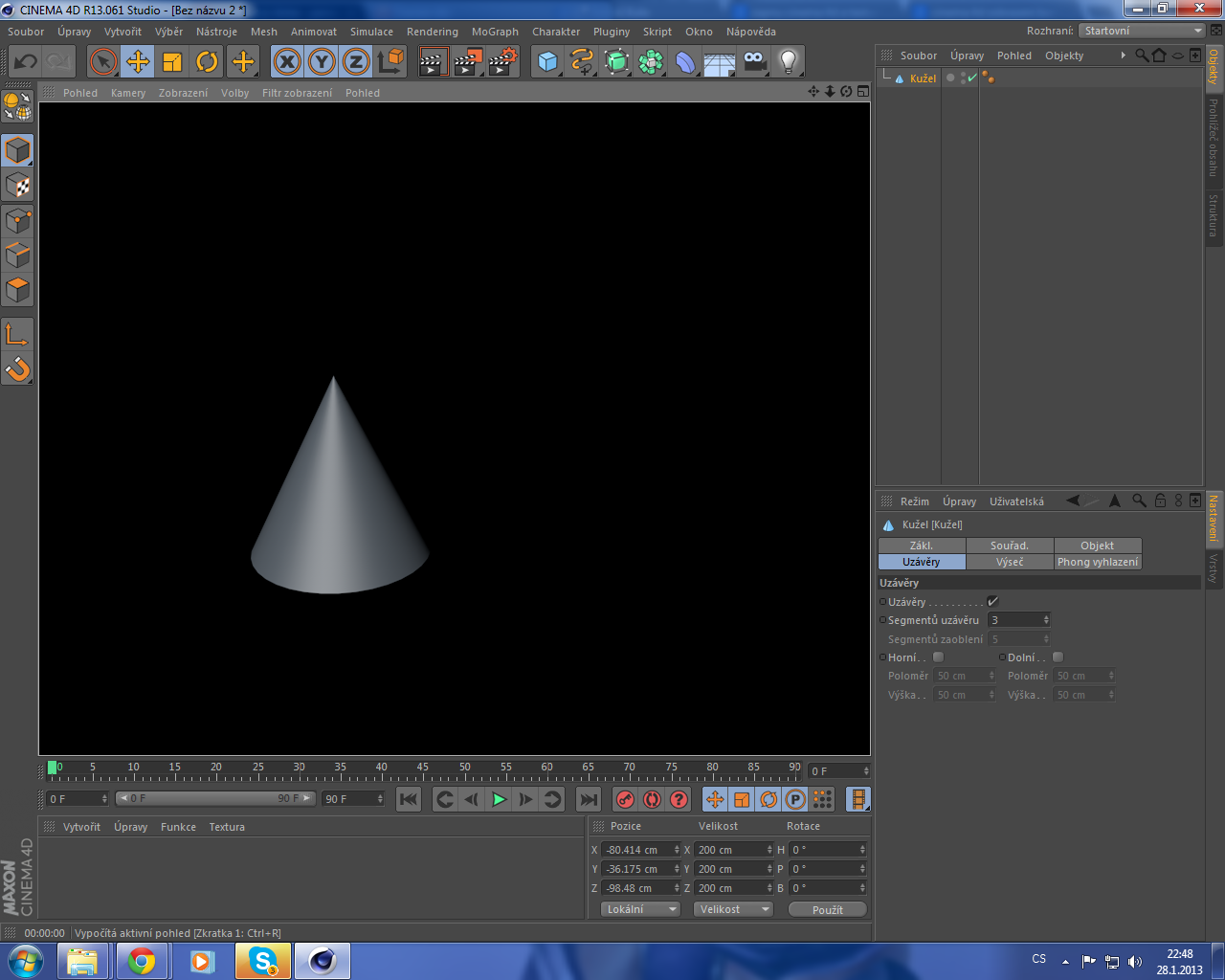Select the Move tool in top toolbar
Image resolution: width=1225 pixels, height=980 pixels.
[138, 62]
